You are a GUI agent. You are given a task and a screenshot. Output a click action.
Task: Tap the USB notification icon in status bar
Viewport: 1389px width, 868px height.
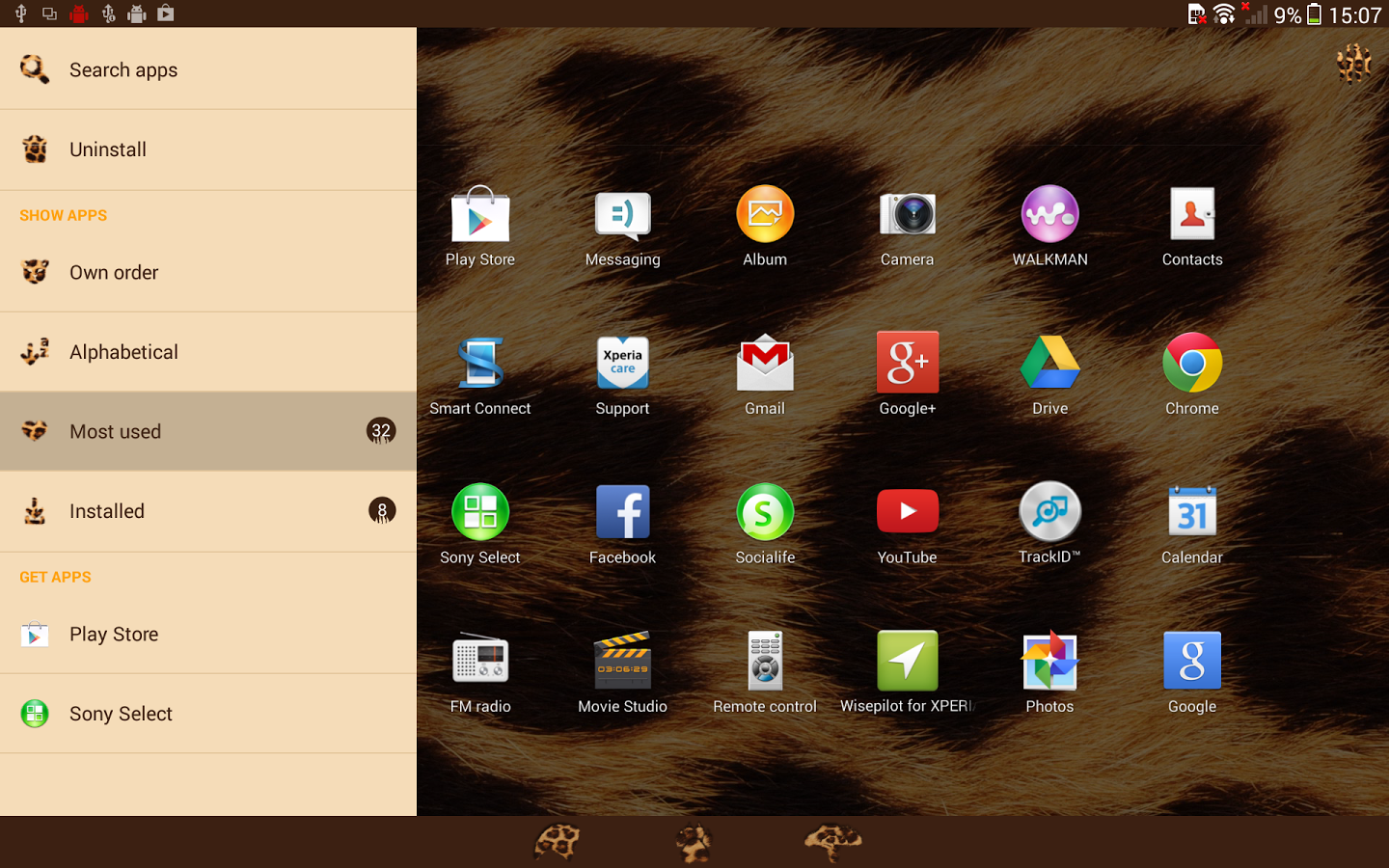click(x=20, y=14)
